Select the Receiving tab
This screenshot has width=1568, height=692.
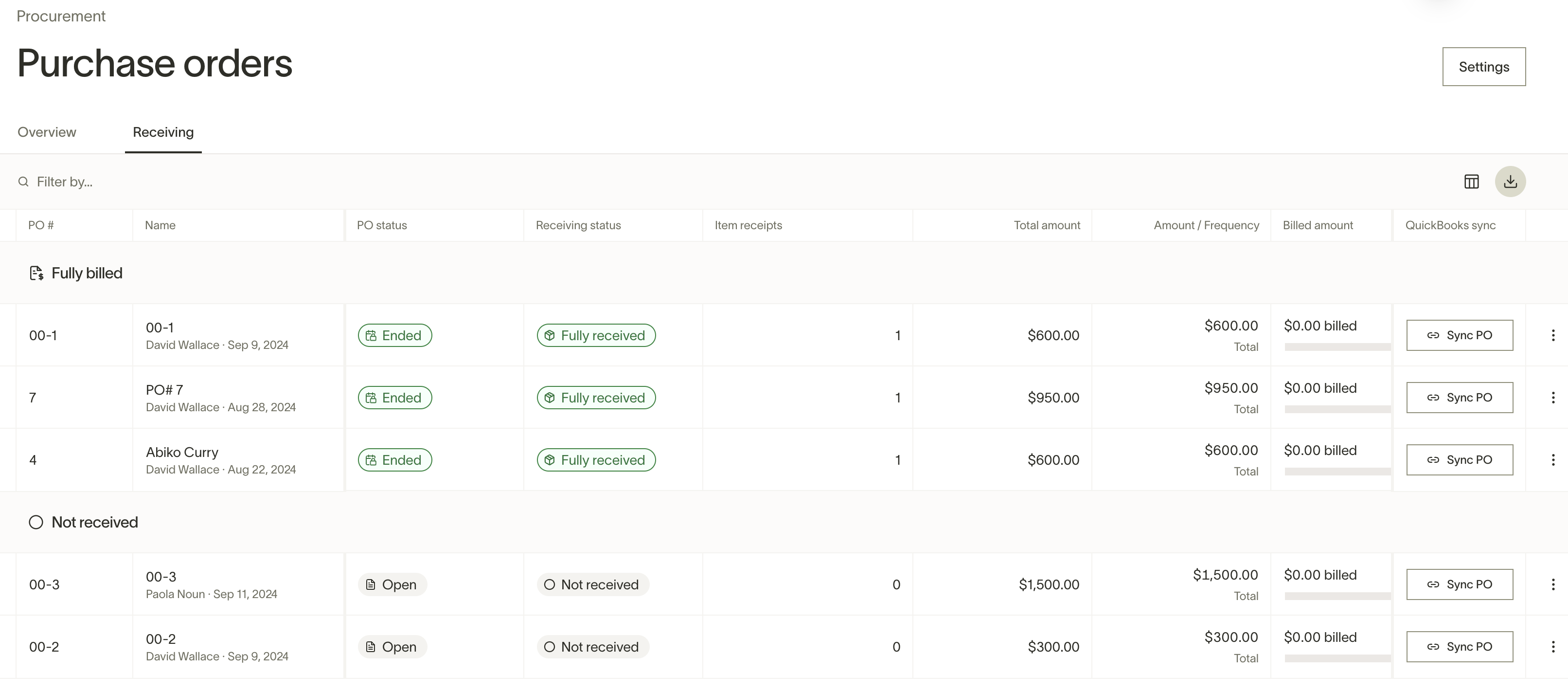163,131
